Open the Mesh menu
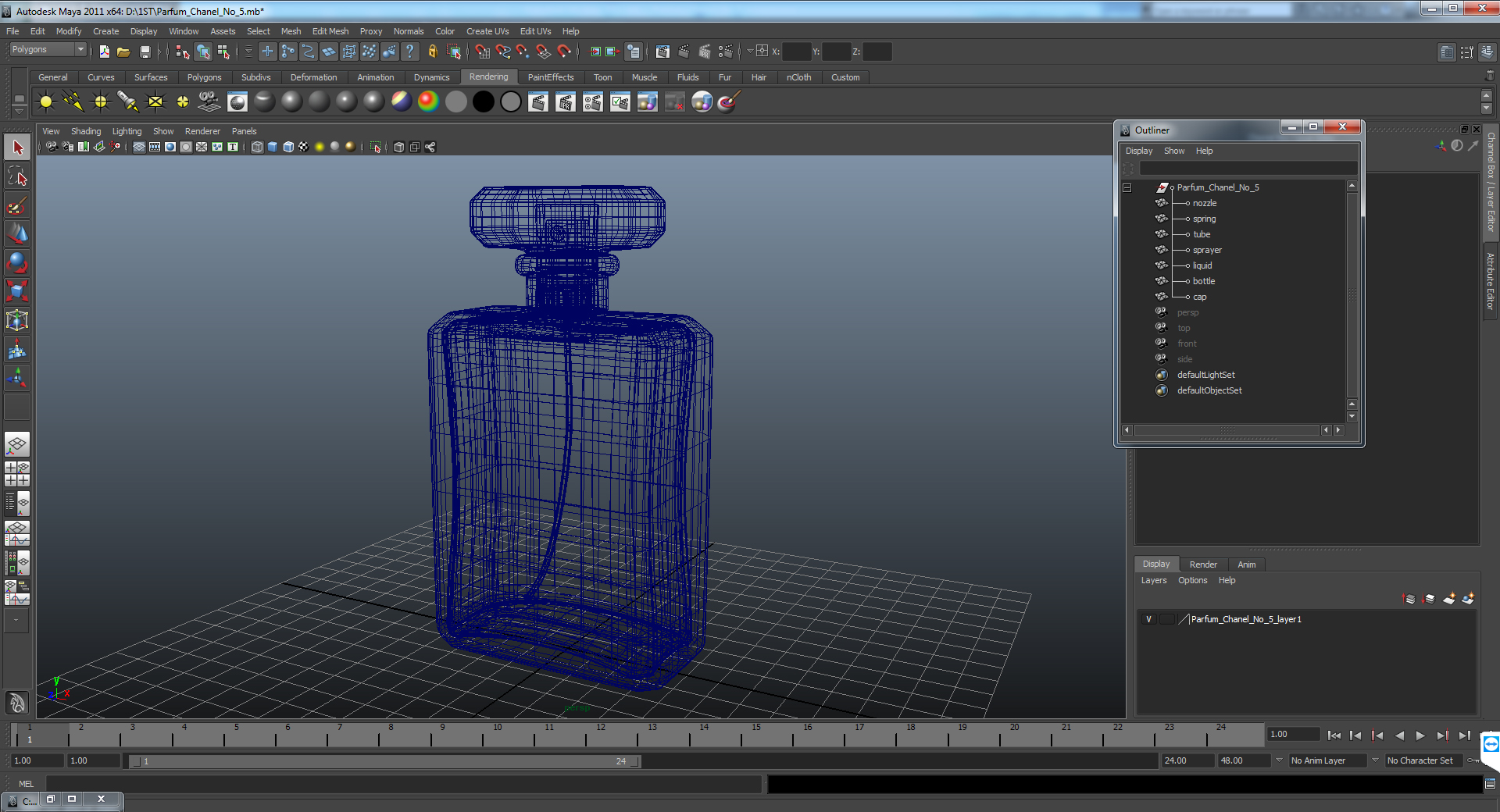Image resolution: width=1500 pixels, height=812 pixels. 291,31
